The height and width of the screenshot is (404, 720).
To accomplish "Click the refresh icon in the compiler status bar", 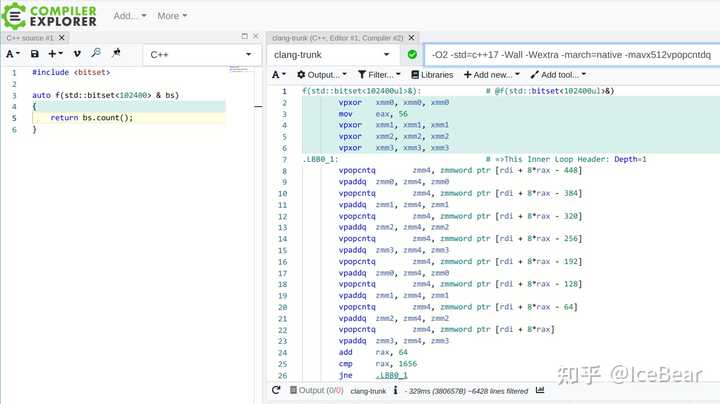I will [276, 391].
